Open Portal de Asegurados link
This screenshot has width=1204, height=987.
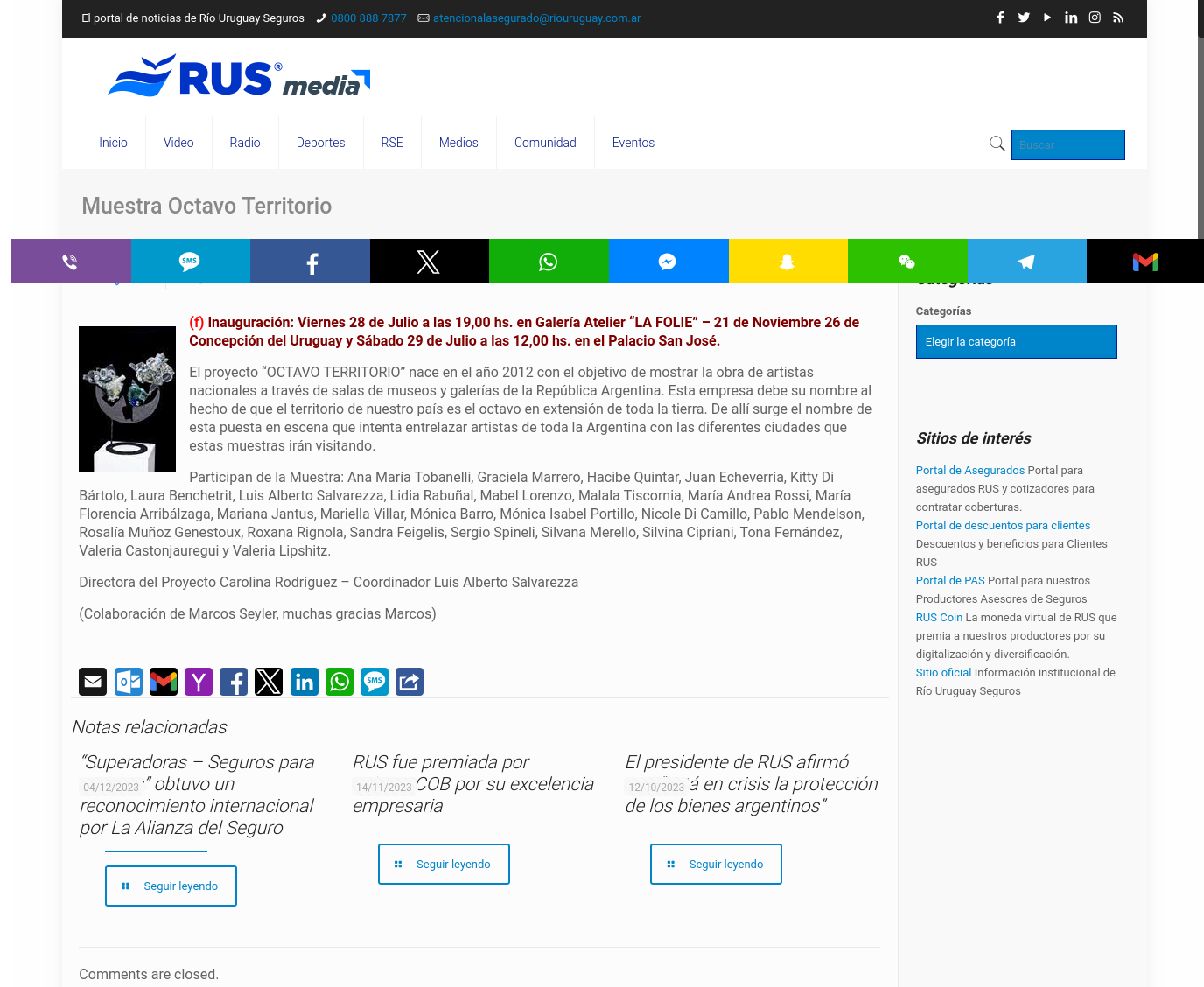pyautogui.click(x=969, y=470)
